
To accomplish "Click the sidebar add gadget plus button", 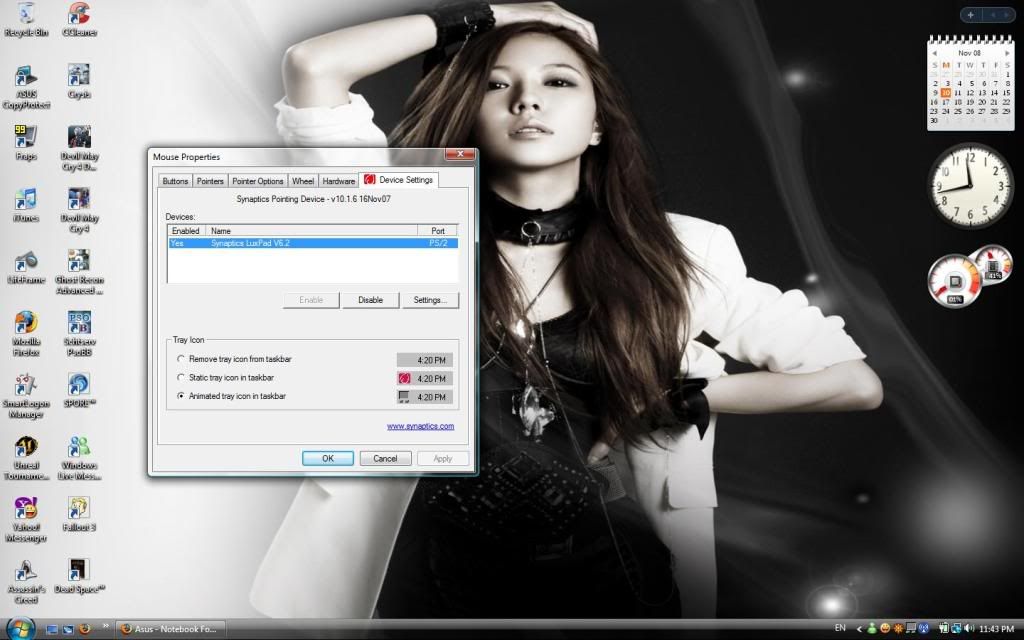I will 971,14.
